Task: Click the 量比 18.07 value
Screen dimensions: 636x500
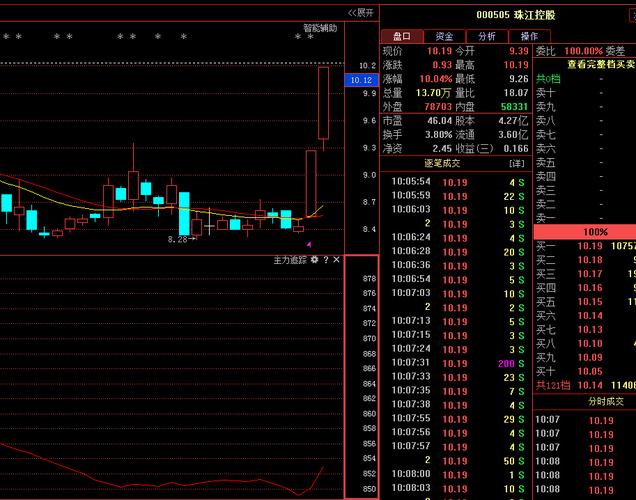Action: pyautogui.click(x=516, y=93)
